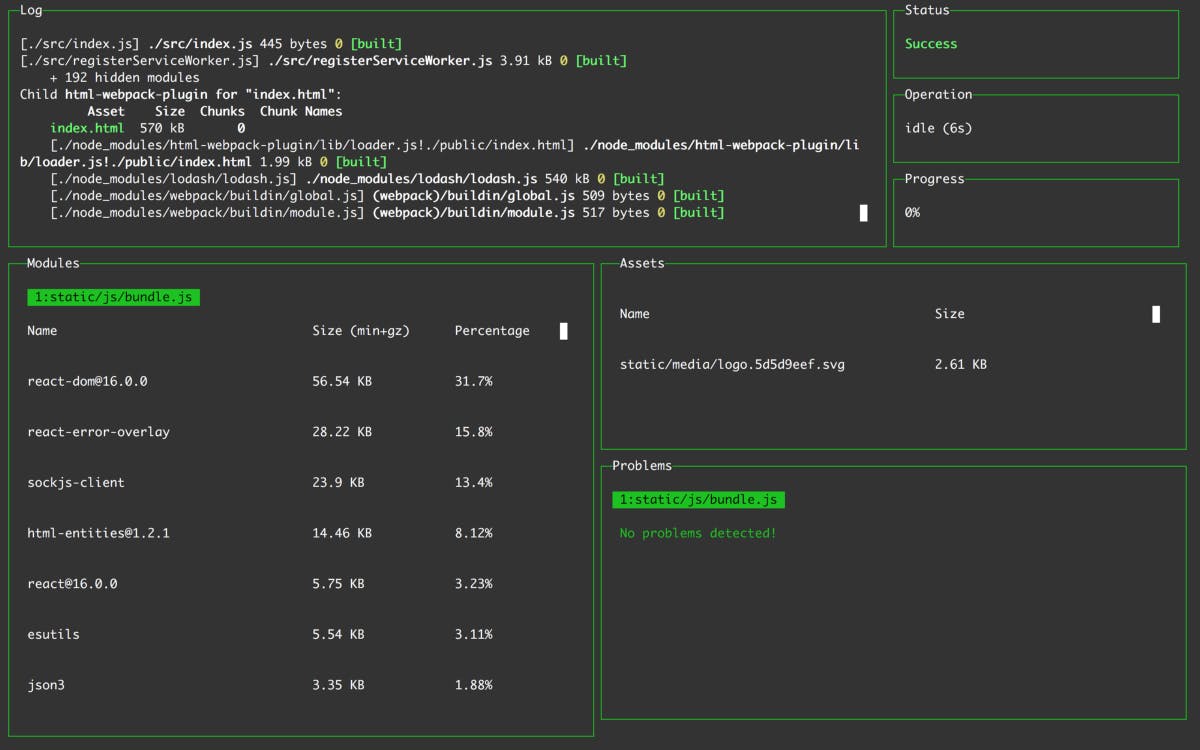The width and height of the screenshot is (1200, 750).
Task: Select the esutils module entry
Action: pos(52,634)
